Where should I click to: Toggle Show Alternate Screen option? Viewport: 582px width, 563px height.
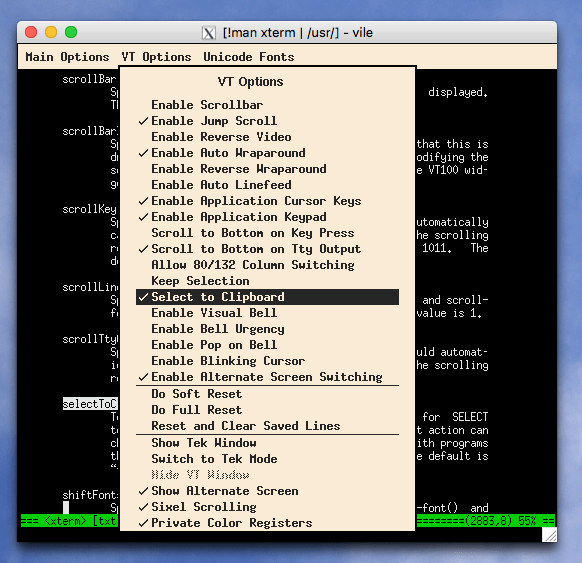point(267,491)
